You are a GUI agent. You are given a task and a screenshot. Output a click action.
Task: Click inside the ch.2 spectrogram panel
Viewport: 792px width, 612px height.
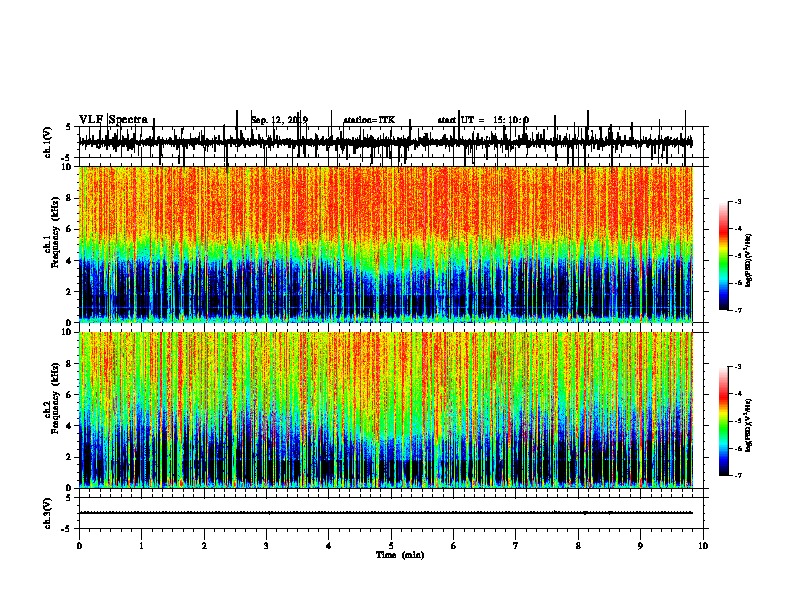point(386,410)
